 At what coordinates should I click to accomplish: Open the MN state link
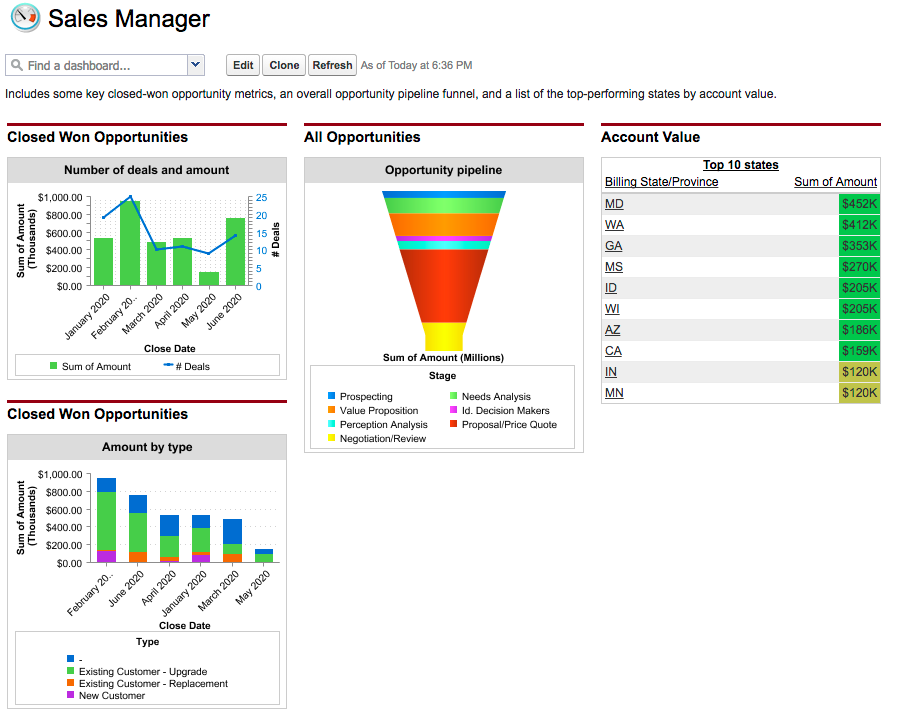pyautogui.click(x=614, y=393)
